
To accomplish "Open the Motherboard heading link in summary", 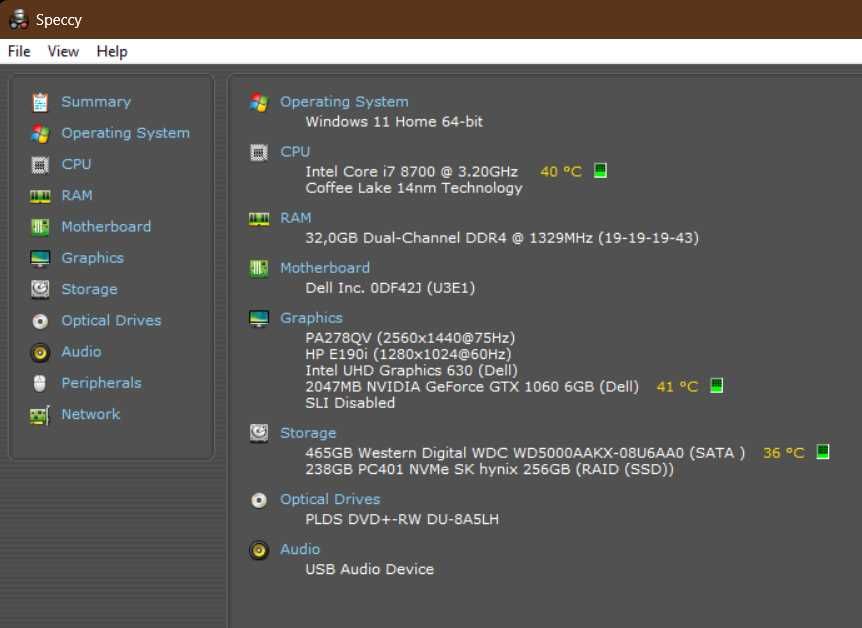I will click(x=325, y=268).
